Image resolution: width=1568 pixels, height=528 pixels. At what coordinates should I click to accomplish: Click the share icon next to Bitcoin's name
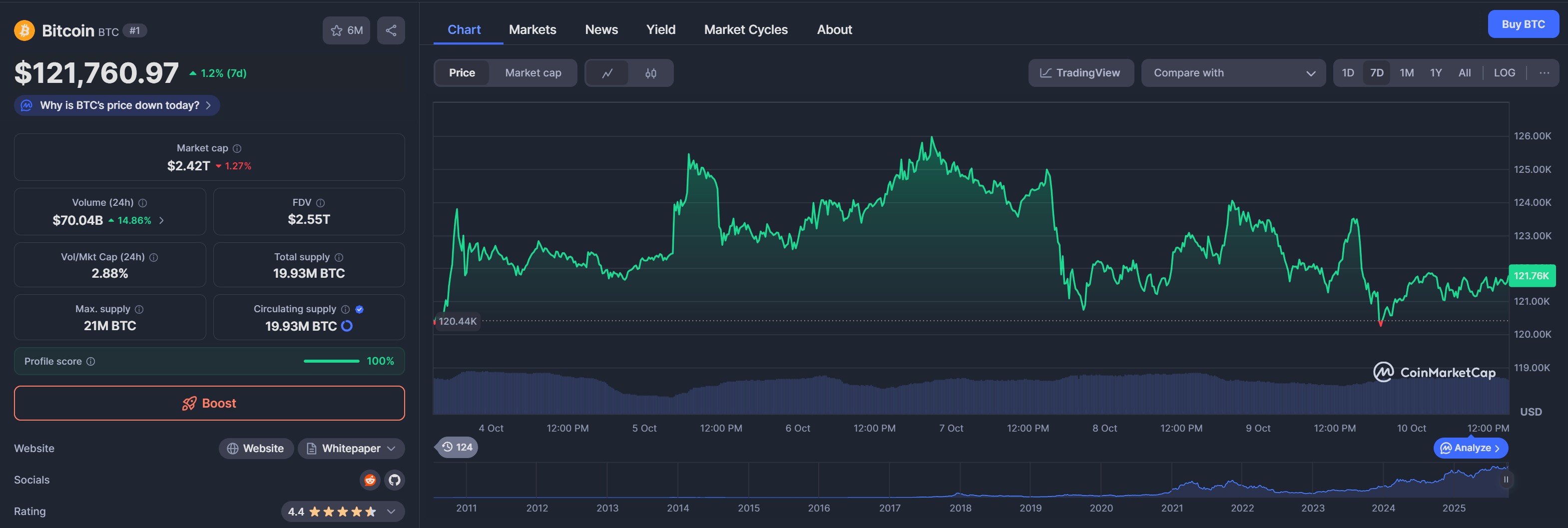pos(390,30)
